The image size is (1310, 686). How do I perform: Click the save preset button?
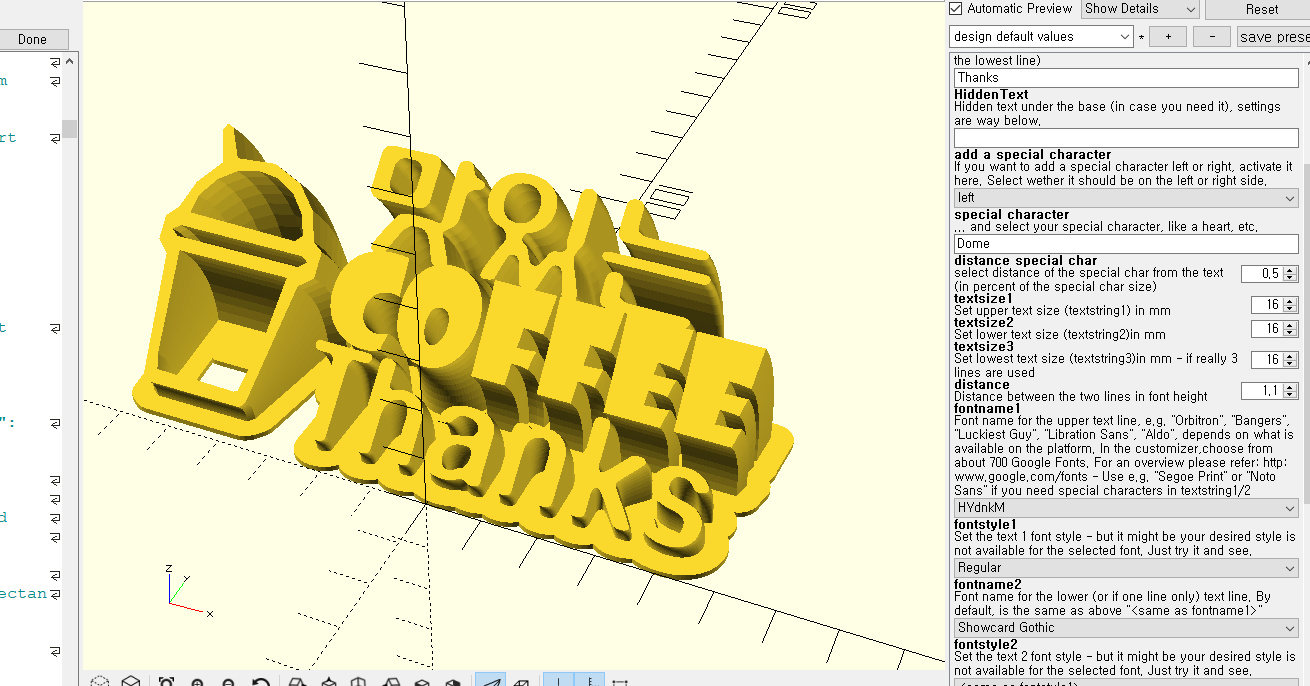[1273, 37]
